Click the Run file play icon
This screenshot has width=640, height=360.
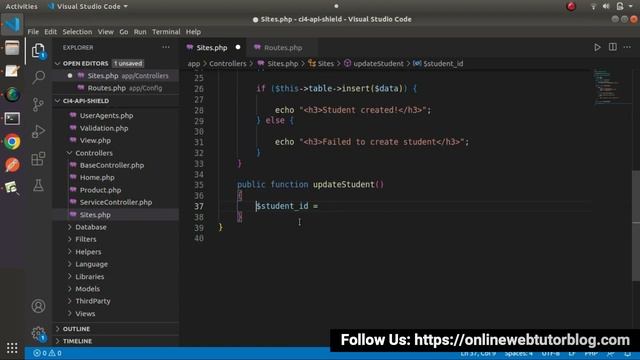[597, 47]
